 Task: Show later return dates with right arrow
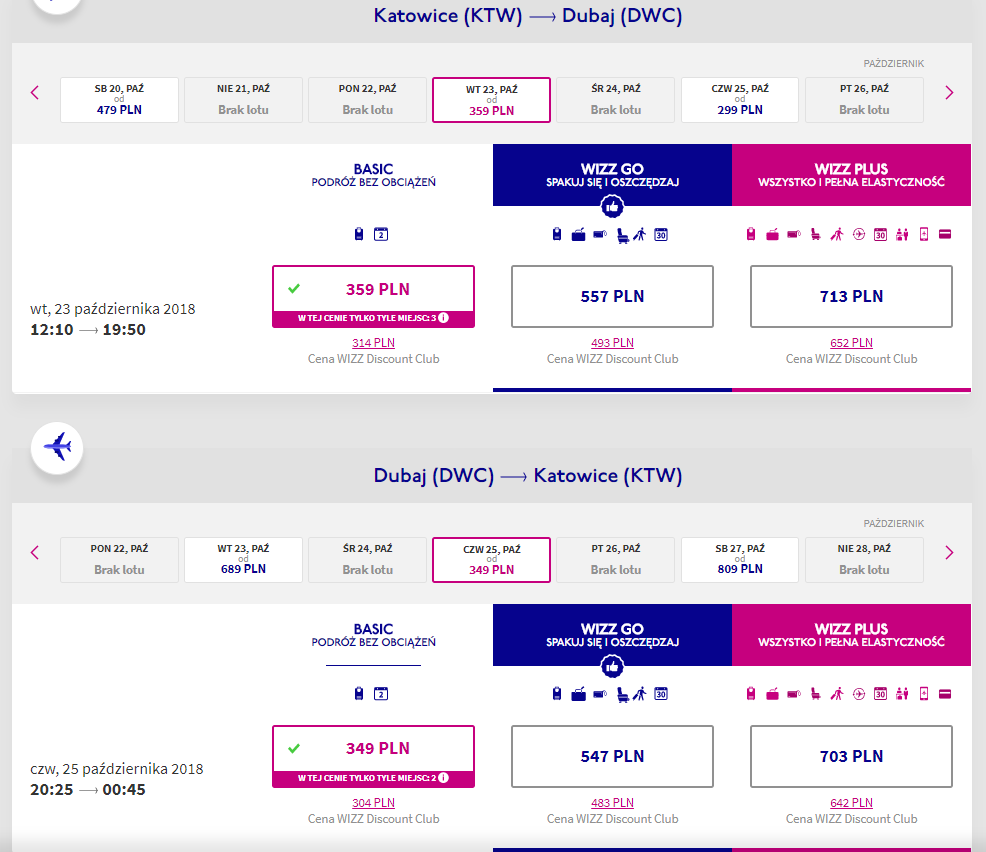coord(950,553)
